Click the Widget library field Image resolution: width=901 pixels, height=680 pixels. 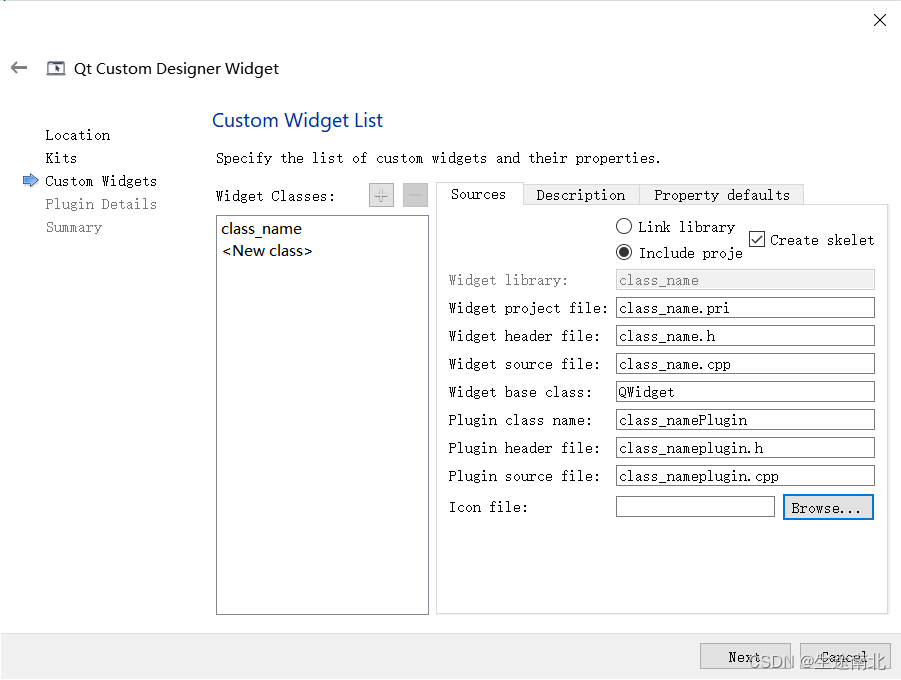[x=745, y=280]
